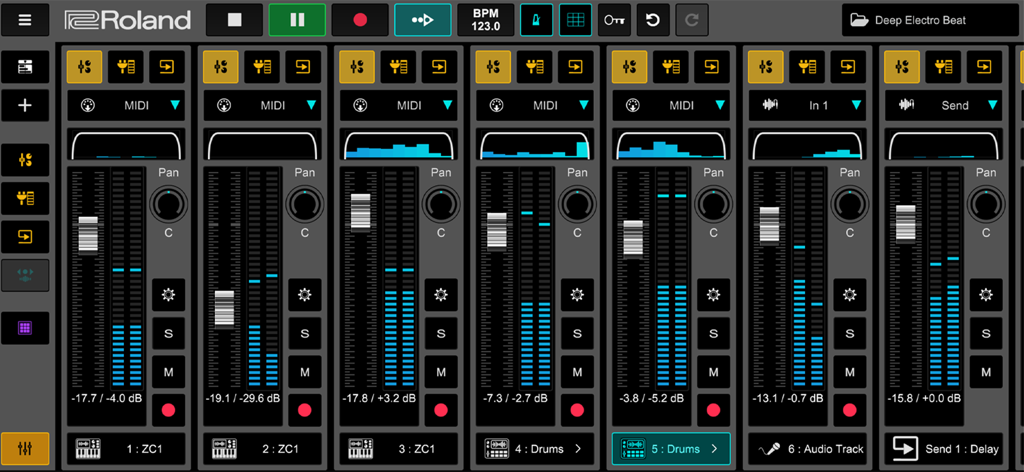Arm track 1 ZC1 for recording
Image resolution: width=1024 pixels, height=472 pixels.
point(168,411)
